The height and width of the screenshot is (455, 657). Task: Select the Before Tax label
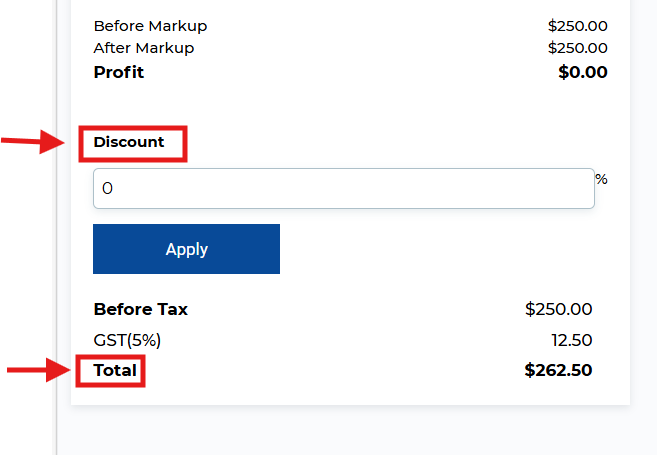click(x=140, y=309)
